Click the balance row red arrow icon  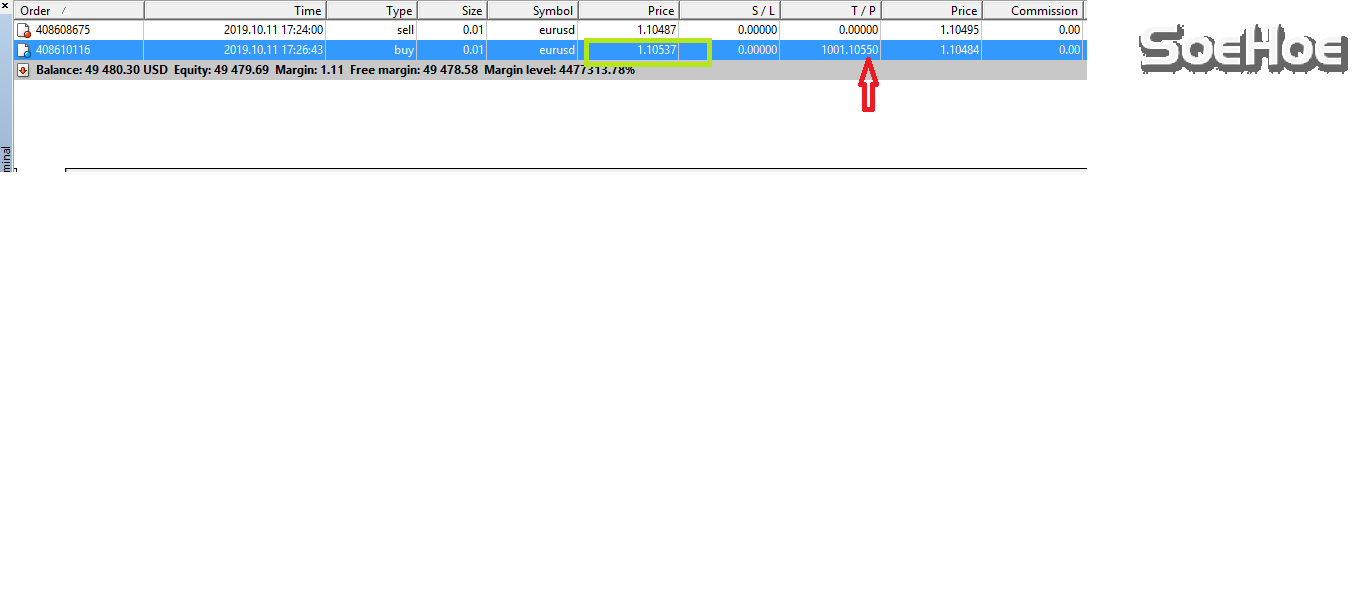(x=24, y=70)
